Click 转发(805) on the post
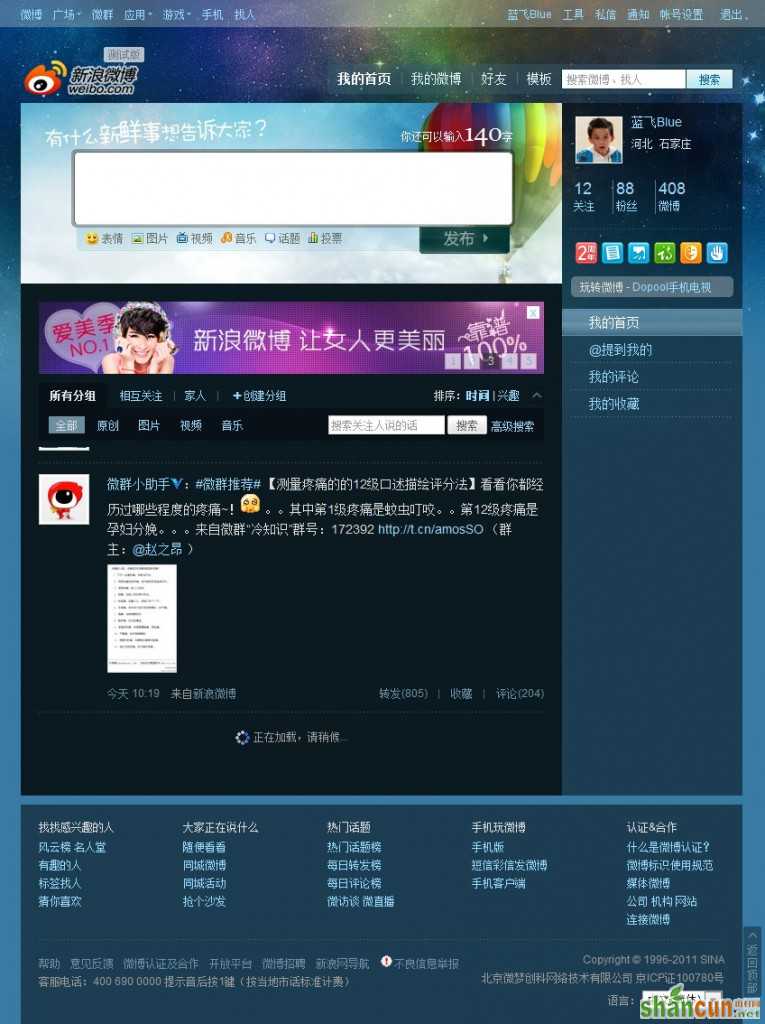This screenshot has width=765, height=1024. coord(403,694)
